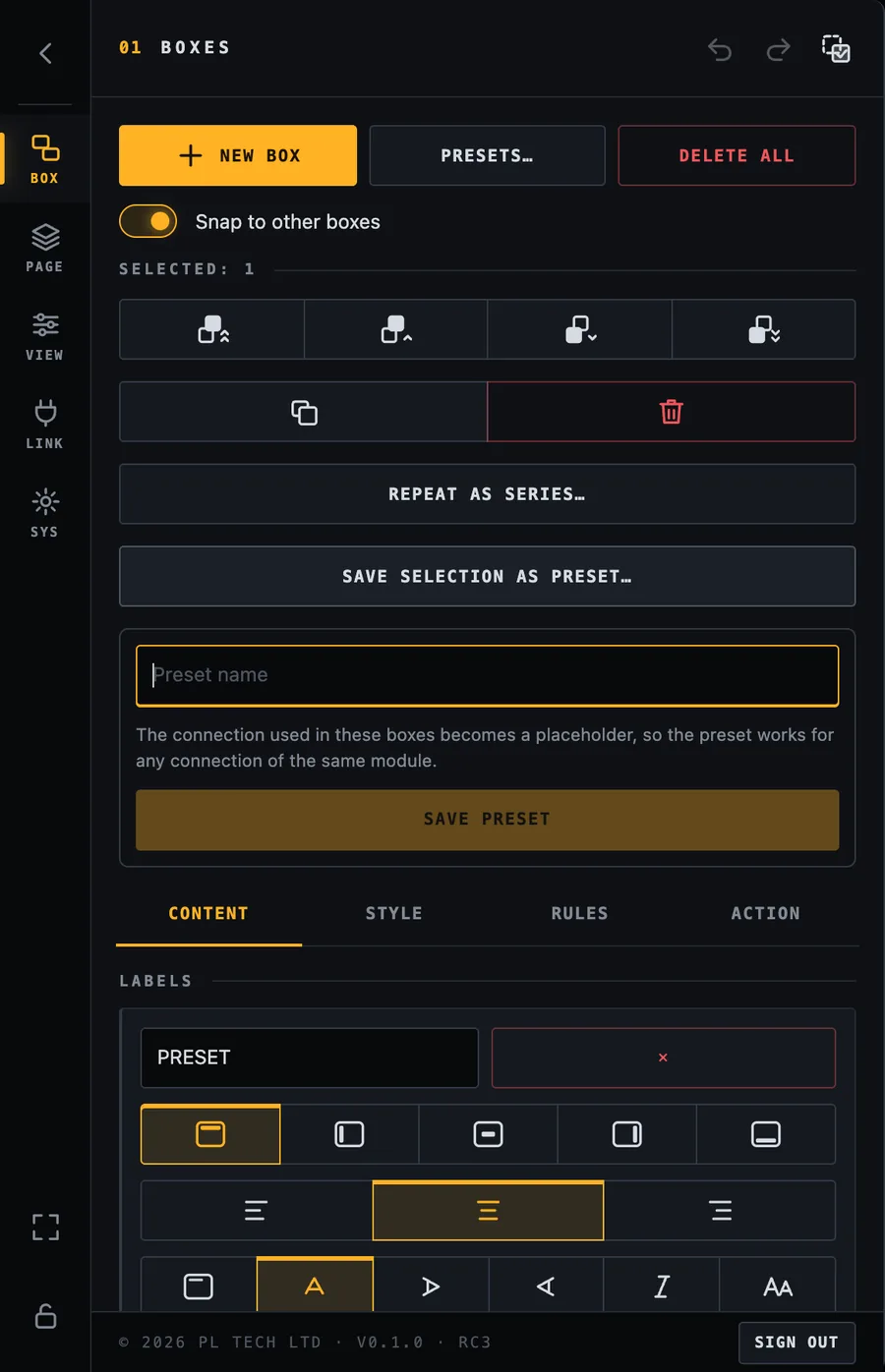Click the multi-select boxes icon
This screenshot has width=885, height=1372.
tap(836, 48)
